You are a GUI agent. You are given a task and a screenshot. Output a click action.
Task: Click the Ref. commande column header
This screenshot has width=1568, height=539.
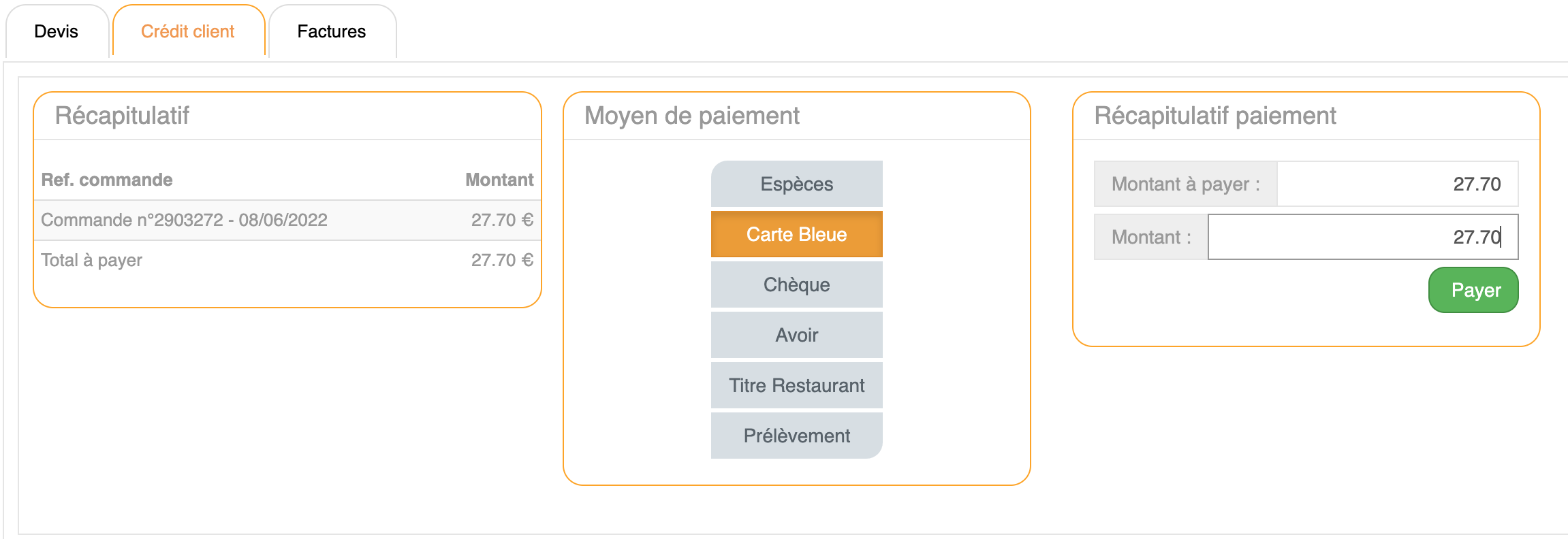coord(107,180)
